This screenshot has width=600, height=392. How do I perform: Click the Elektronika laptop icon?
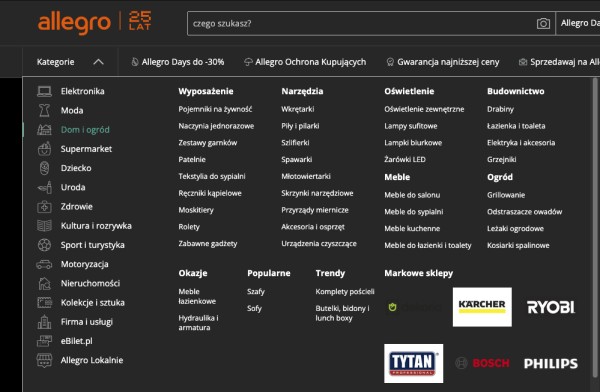point(44,91)
